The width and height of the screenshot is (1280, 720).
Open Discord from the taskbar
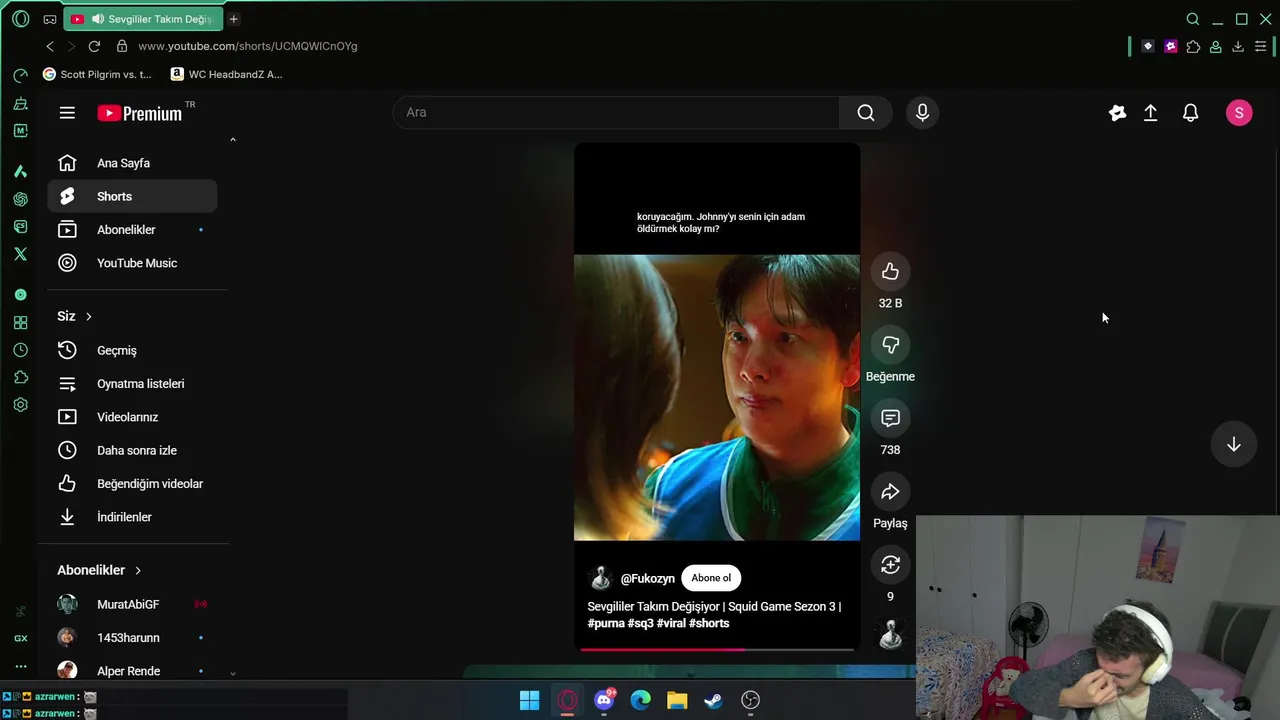pos(604,701)
